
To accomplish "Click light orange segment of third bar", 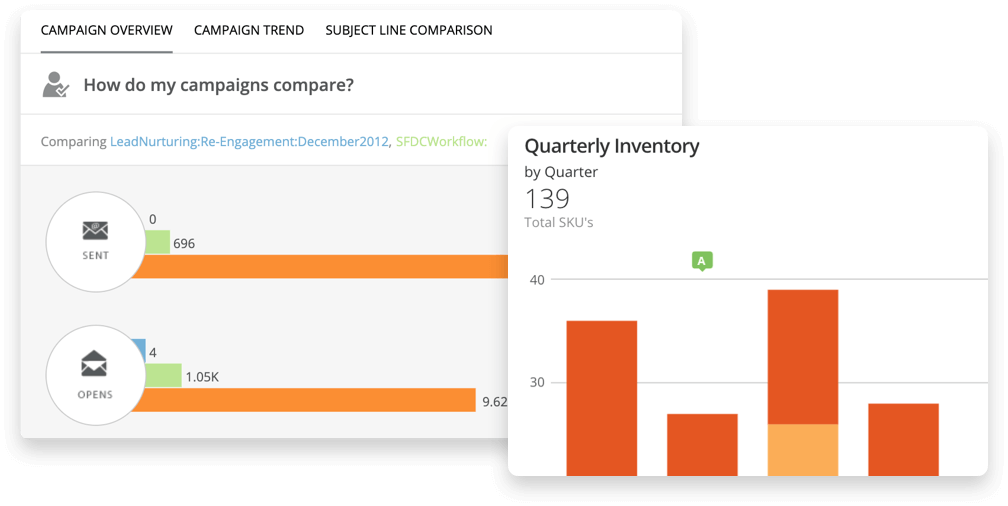I will pos(802,449).
